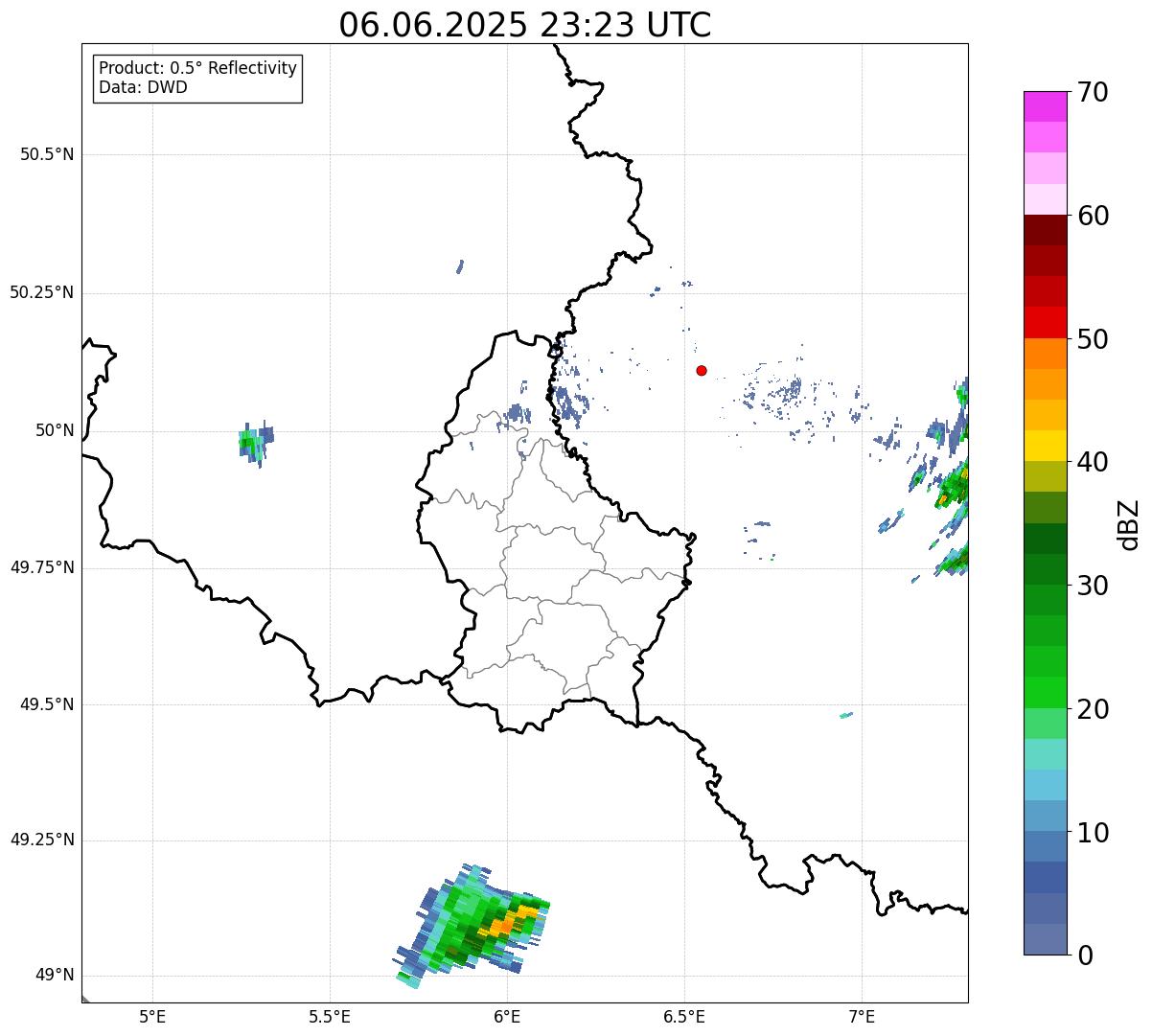Click the yellow segment at 40 dBZ
The image size is (1152, 1036).
(x=1045, y=446)
